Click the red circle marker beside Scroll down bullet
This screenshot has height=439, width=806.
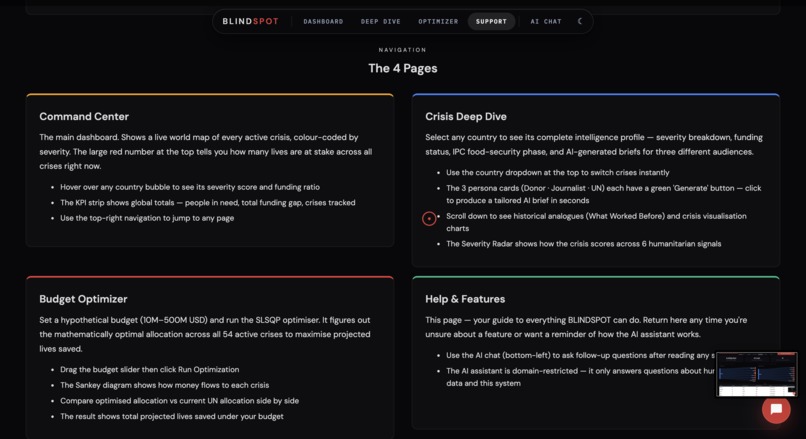[x=429, y=218]
